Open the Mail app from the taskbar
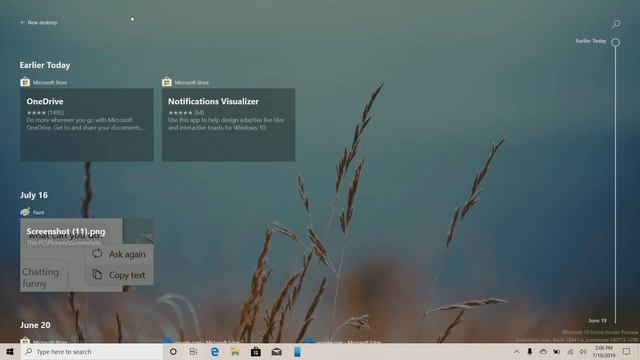This screenshot has width=640, height=360. [x=276, y=351]
